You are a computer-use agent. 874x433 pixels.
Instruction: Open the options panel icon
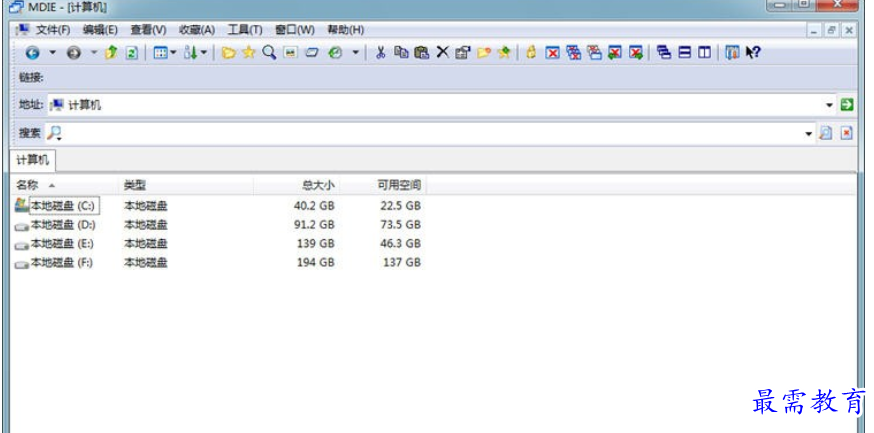732,53
